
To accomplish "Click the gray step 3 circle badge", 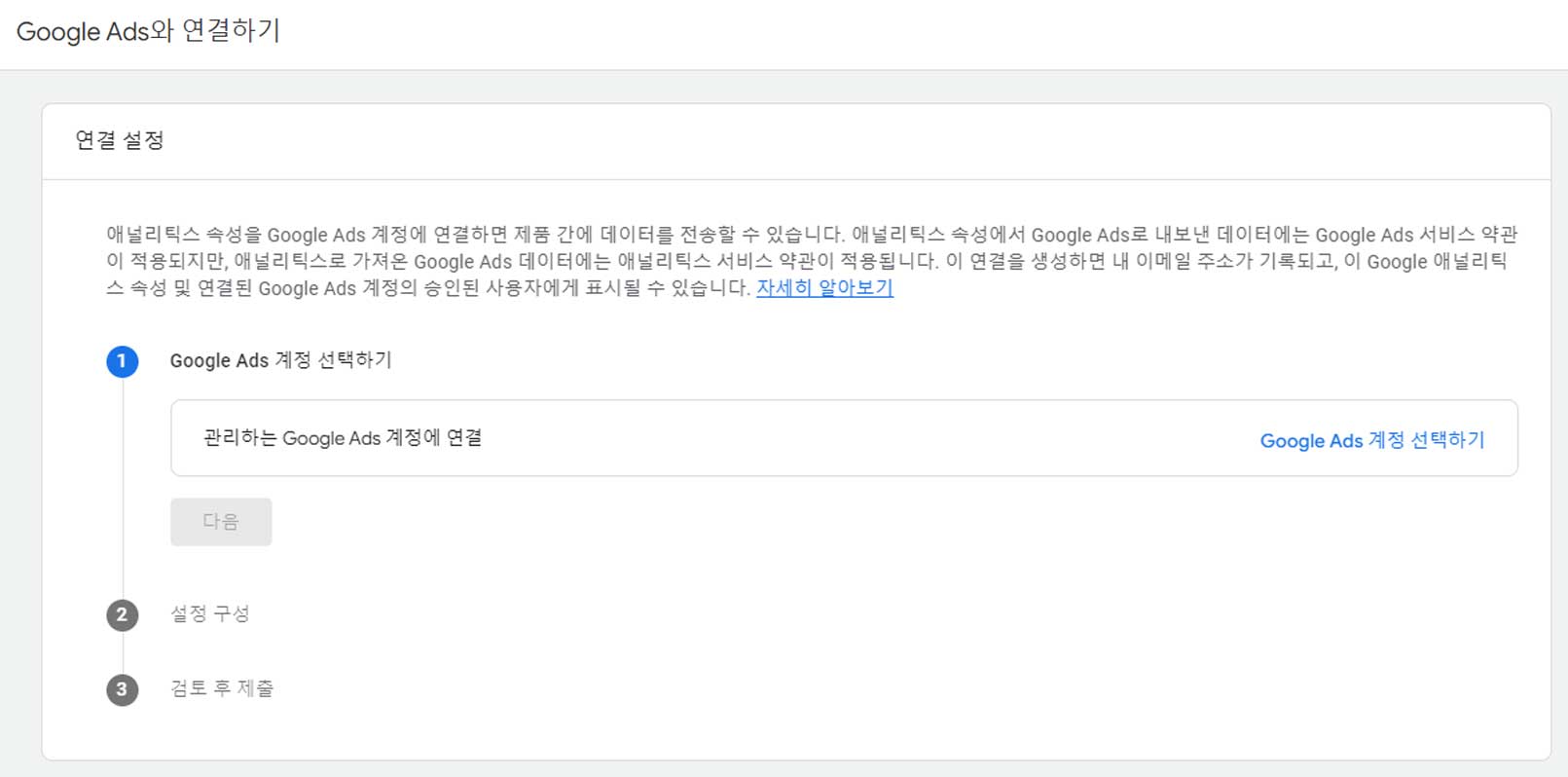I will [123, 689].
